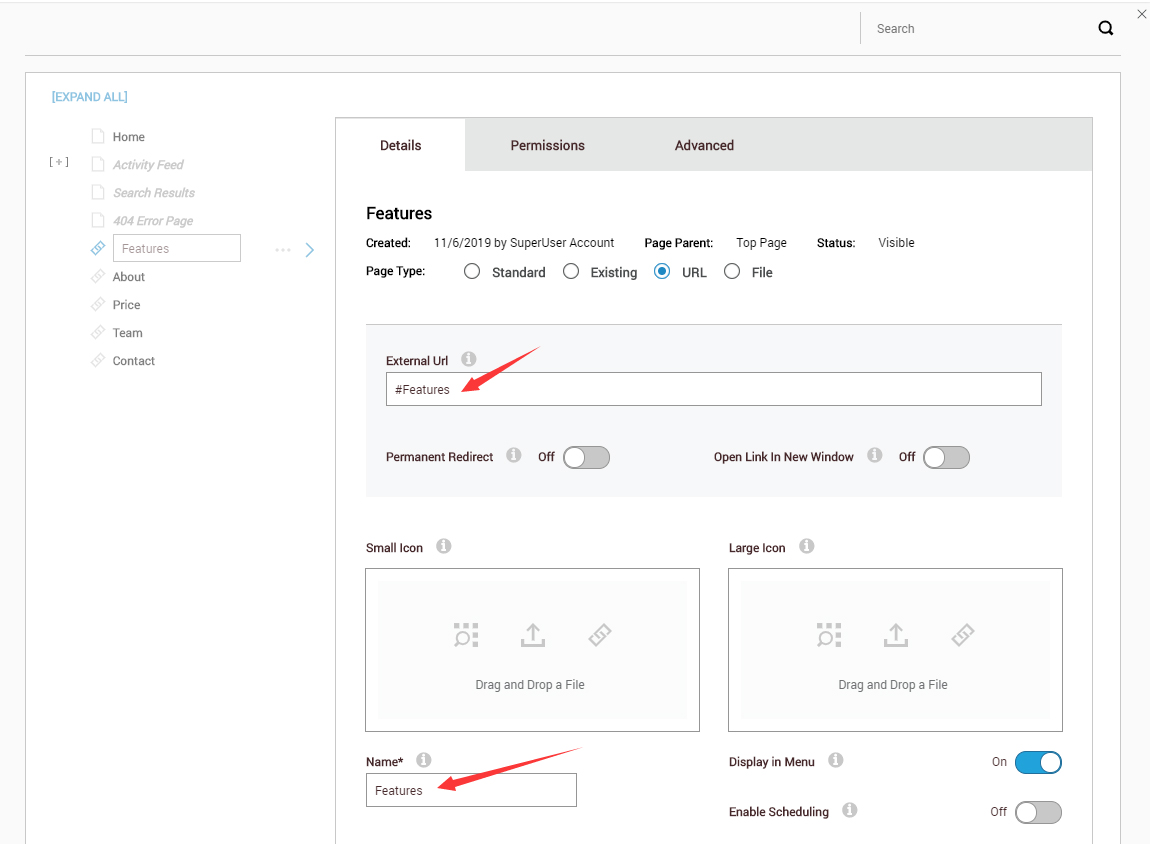Click the link icon inside Small Icon drop zone
The image size is (1150, 844).
pos(599,634)
